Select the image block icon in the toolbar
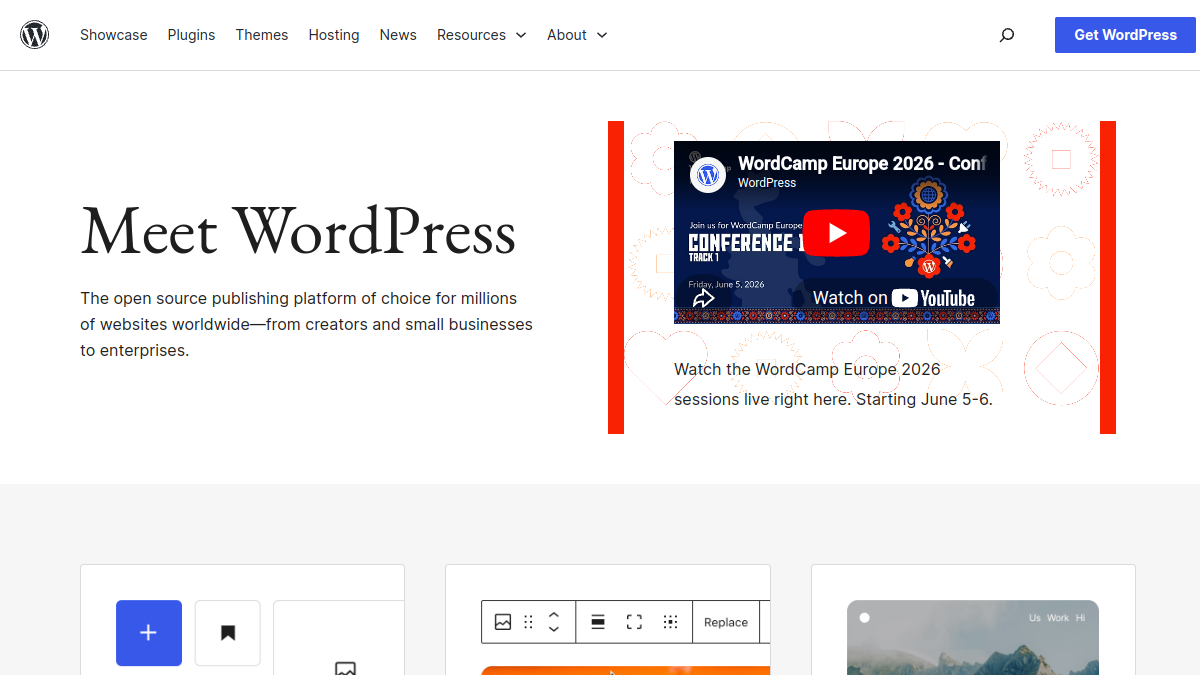This screenshot has height=675, width=1200. click(x=503, y=622)
